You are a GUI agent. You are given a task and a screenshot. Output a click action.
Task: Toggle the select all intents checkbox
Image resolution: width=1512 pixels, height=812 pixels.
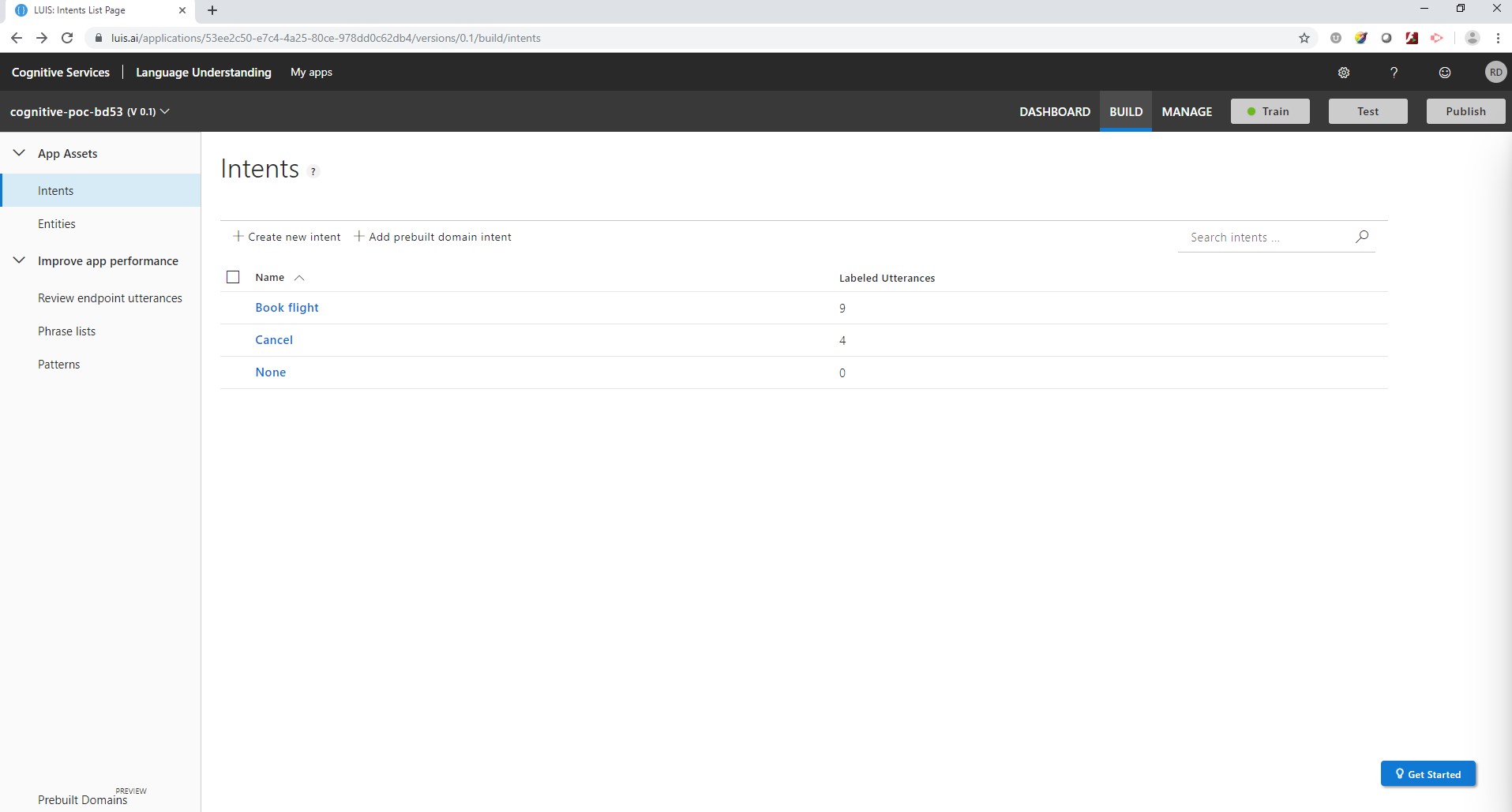coord(233,277)
